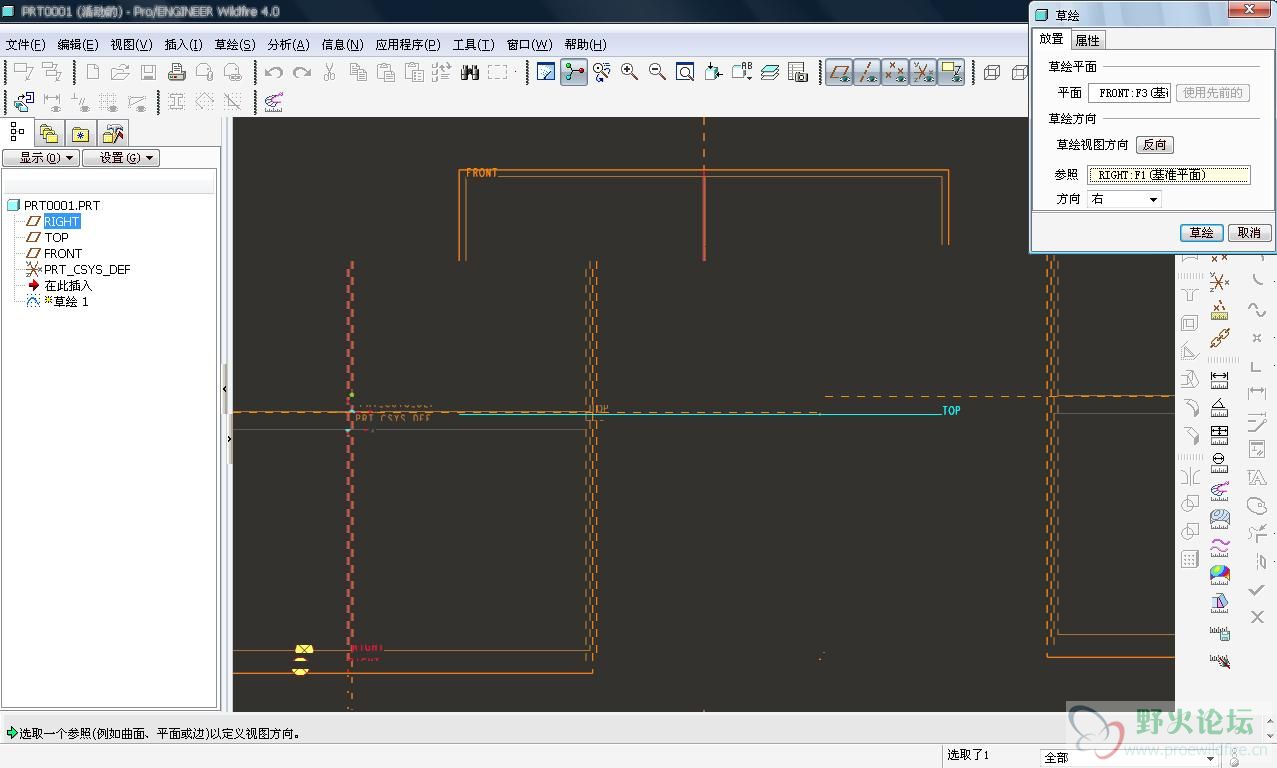Image resolution: width=1277 pixels, height=768 pixels.
Task: Click the reference field RIGHT:F1
Action: 1169,175
